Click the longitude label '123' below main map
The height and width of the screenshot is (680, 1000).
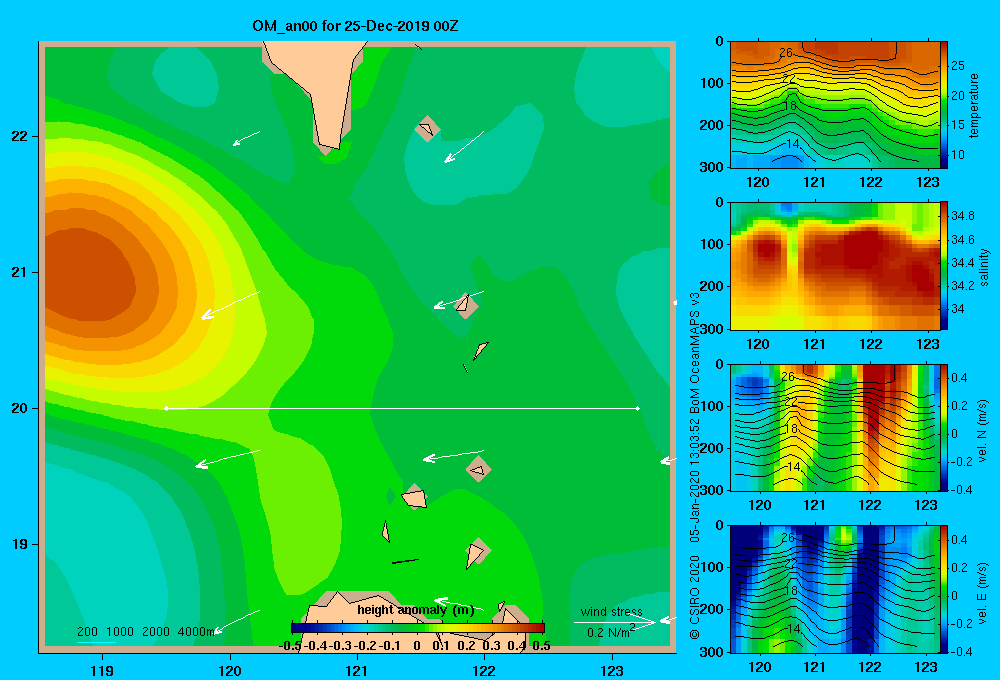coord(612,670)
